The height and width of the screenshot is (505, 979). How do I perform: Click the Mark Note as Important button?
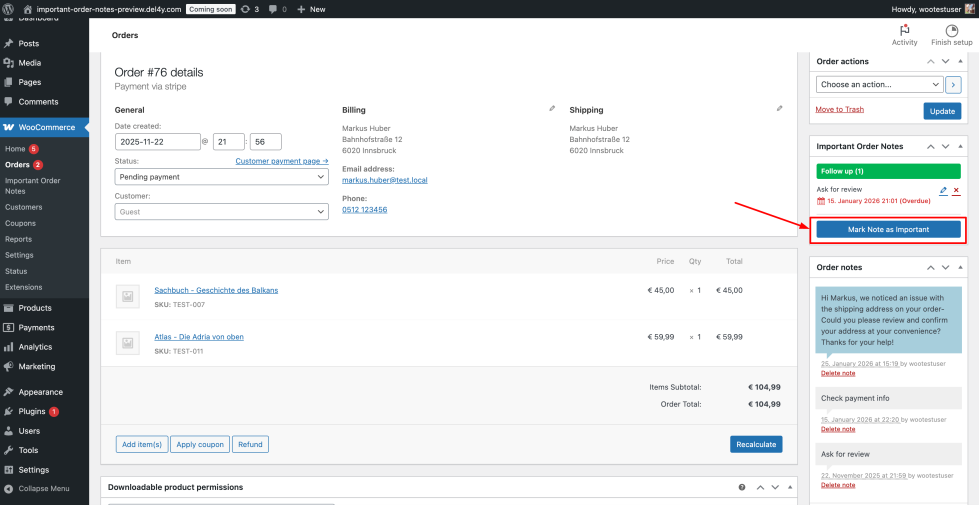point(888,229)
